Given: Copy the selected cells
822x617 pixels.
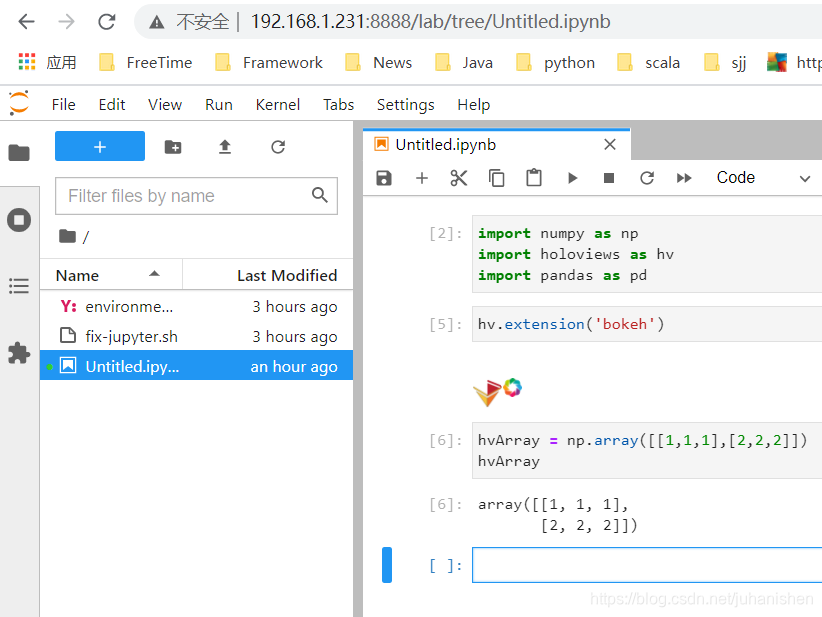Looking at the screenshot, I should [x=496, y=178].
